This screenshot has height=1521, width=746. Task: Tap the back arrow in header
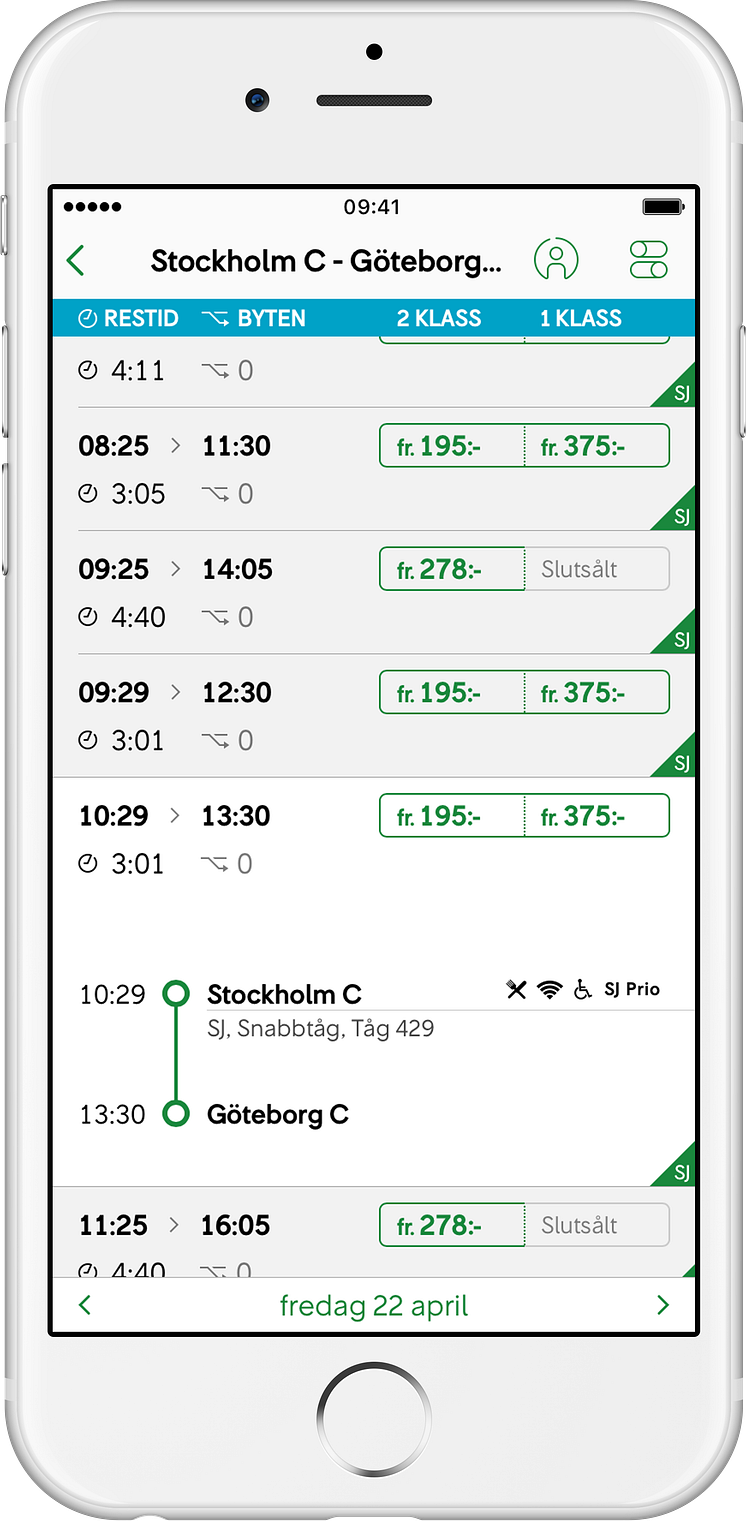click(x=76, y=261)
